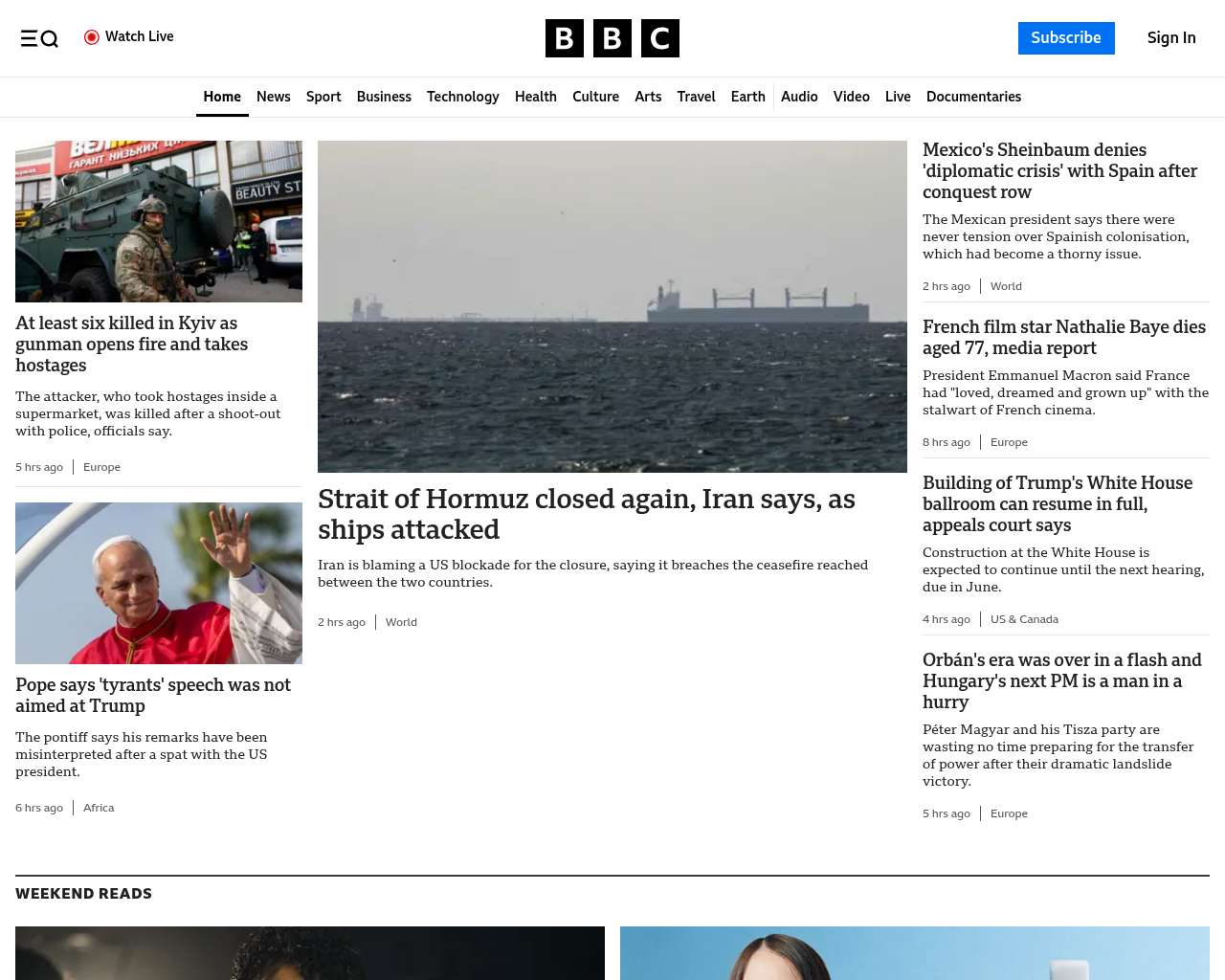Open the Sport section
Image resolution: width=1225 pixels, height=980 pixels.
coord(323,97)
